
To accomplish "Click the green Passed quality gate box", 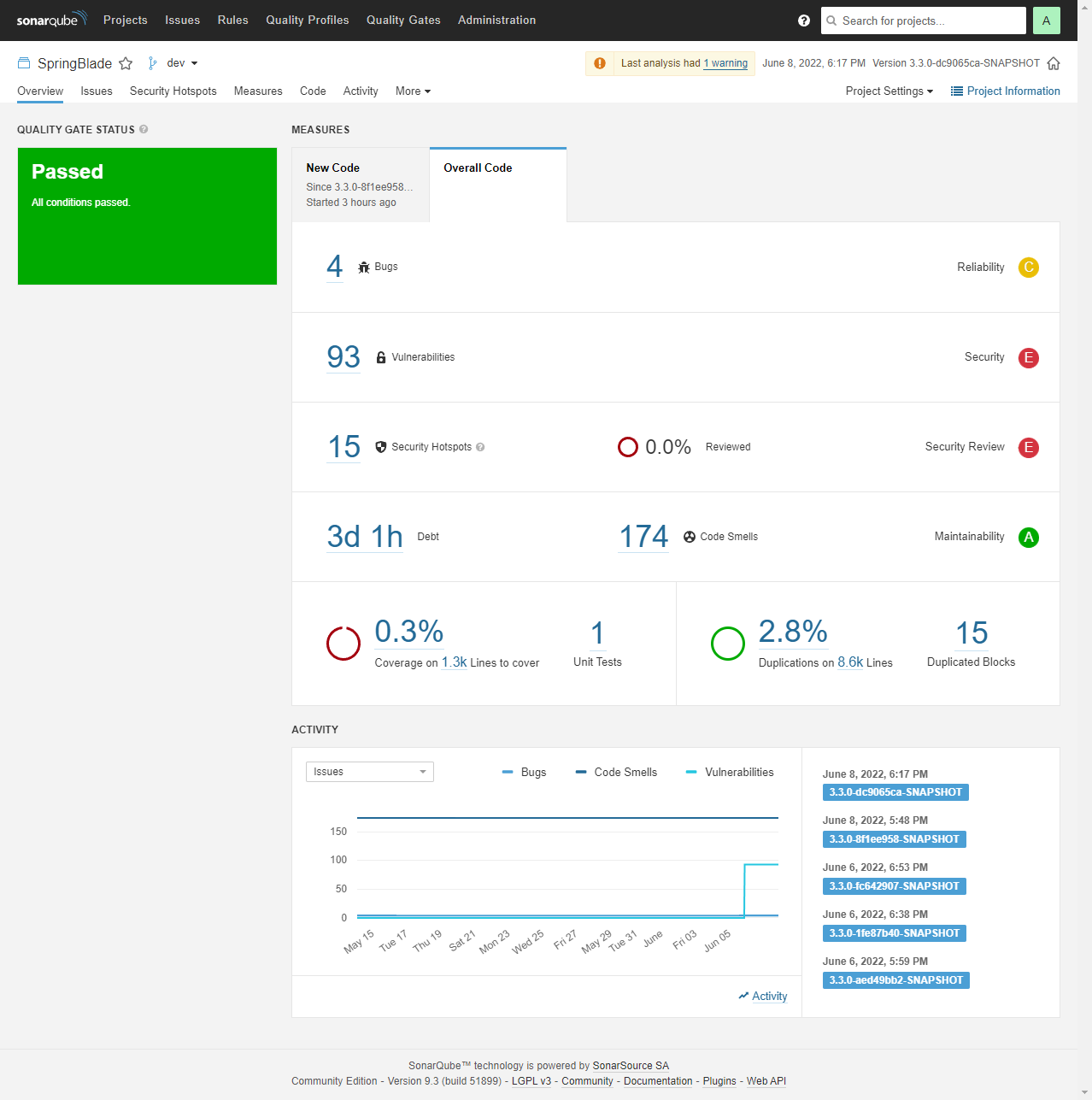I will 147,216.
